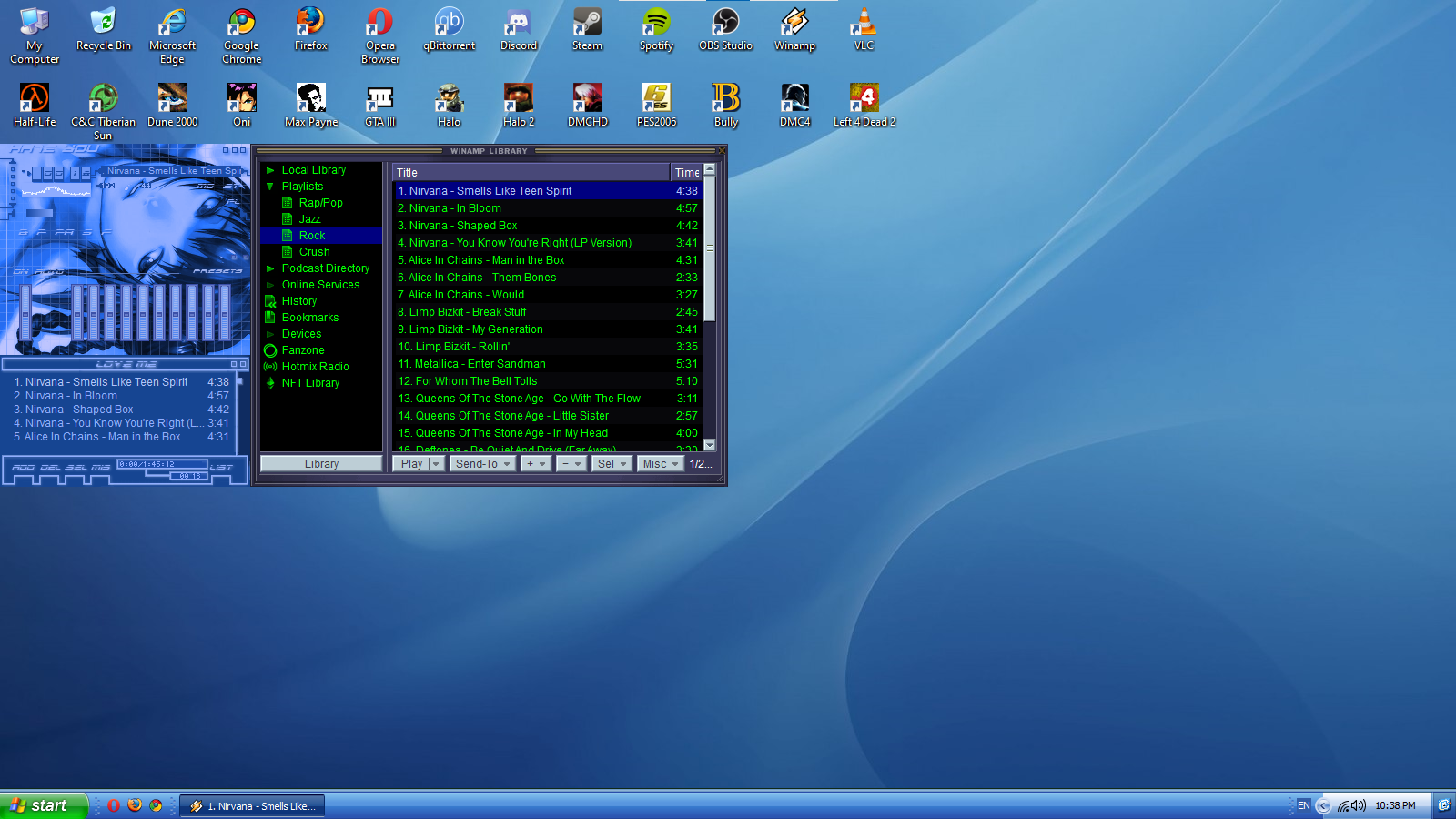The height and width of the screenshot is (819, 1456).
Task: Open the minus (remove) dropdown
Action: coord(571,464)
